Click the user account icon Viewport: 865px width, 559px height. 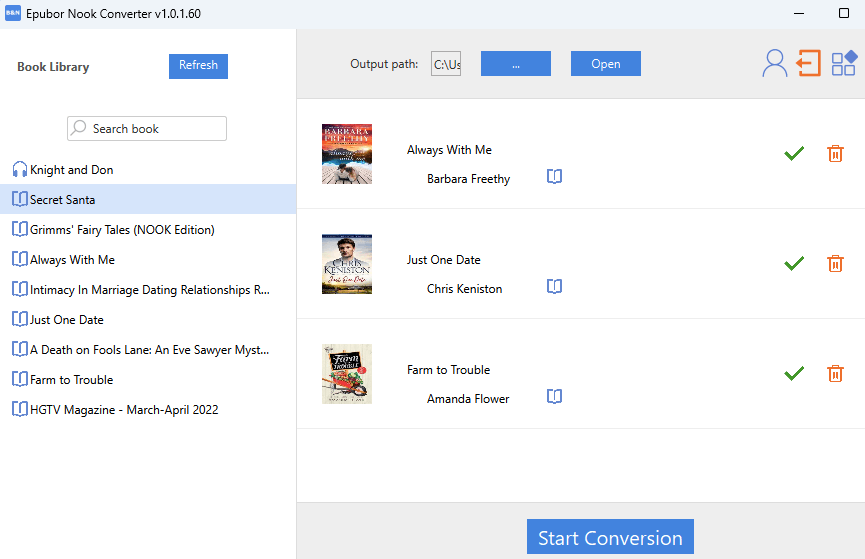pyautogui.click(x=775, y=63)
